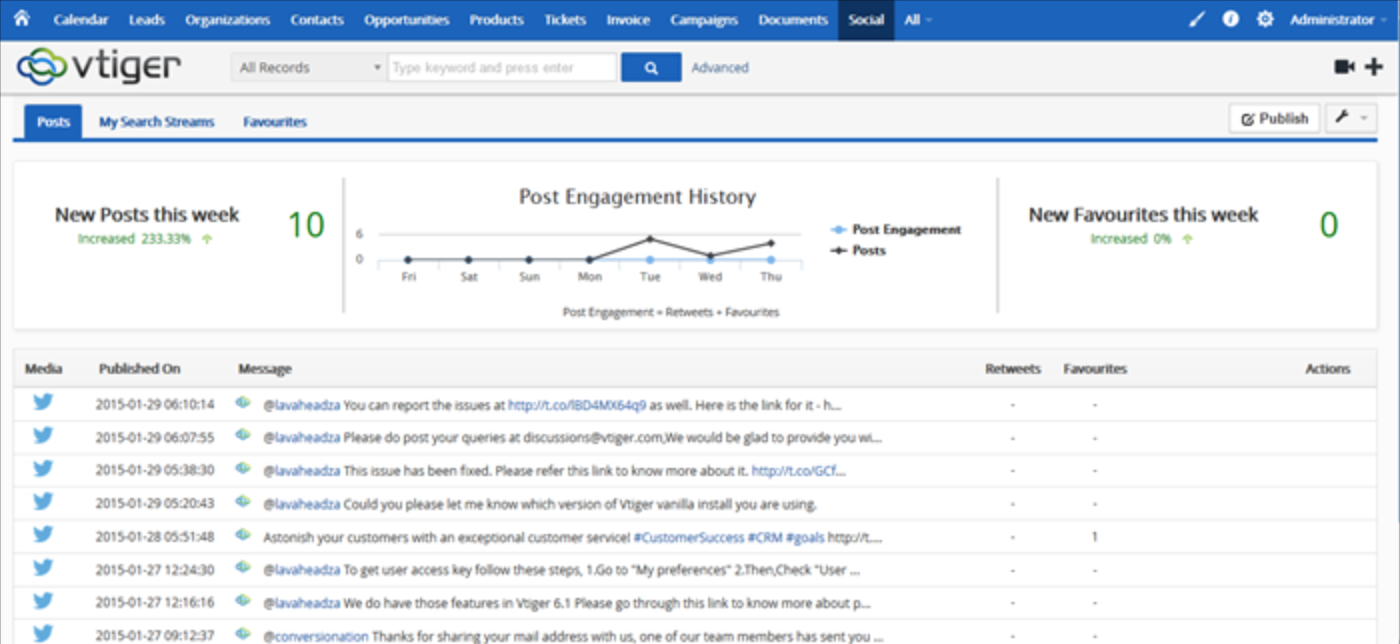Image resolution: width=1400 pixels, height=644 pixels.
Task: Click the plus quick-create icon
Action: (x=1373, y=67)
